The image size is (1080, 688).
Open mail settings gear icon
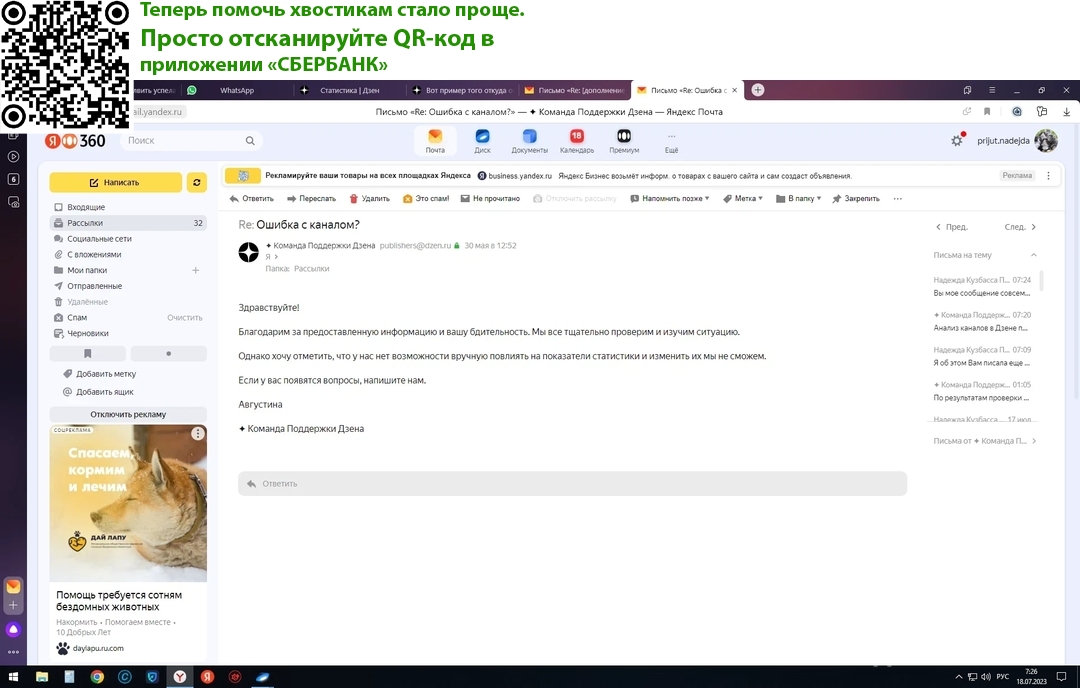[957, 140]
